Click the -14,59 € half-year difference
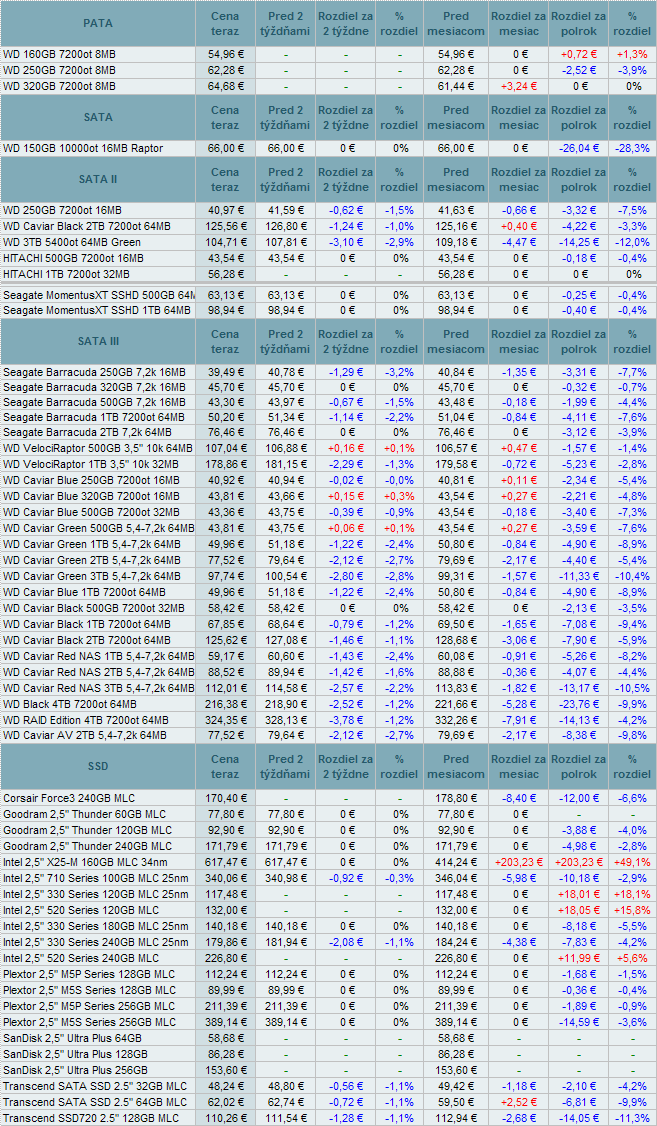 tap(578, 1022)
